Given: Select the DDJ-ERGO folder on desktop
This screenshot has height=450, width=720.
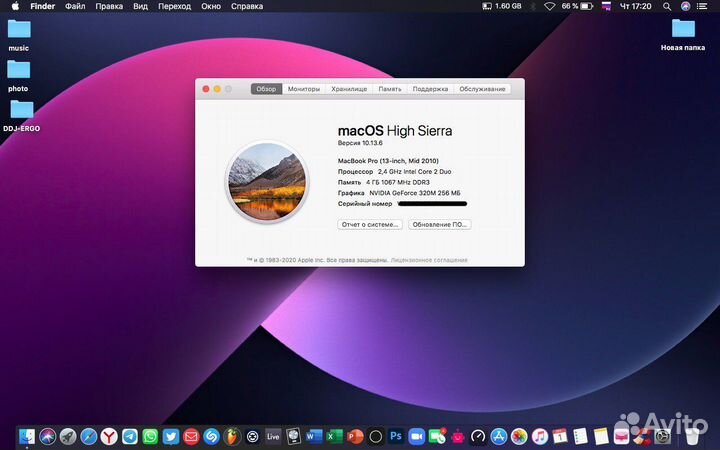Looking at the screenshot, I should tap(22, 116).
